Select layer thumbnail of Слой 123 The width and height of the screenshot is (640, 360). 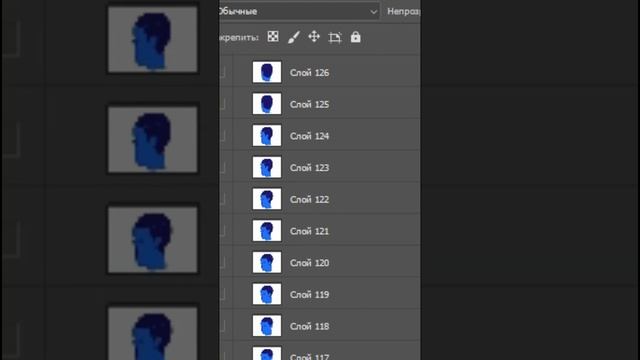tap(267, 167)
